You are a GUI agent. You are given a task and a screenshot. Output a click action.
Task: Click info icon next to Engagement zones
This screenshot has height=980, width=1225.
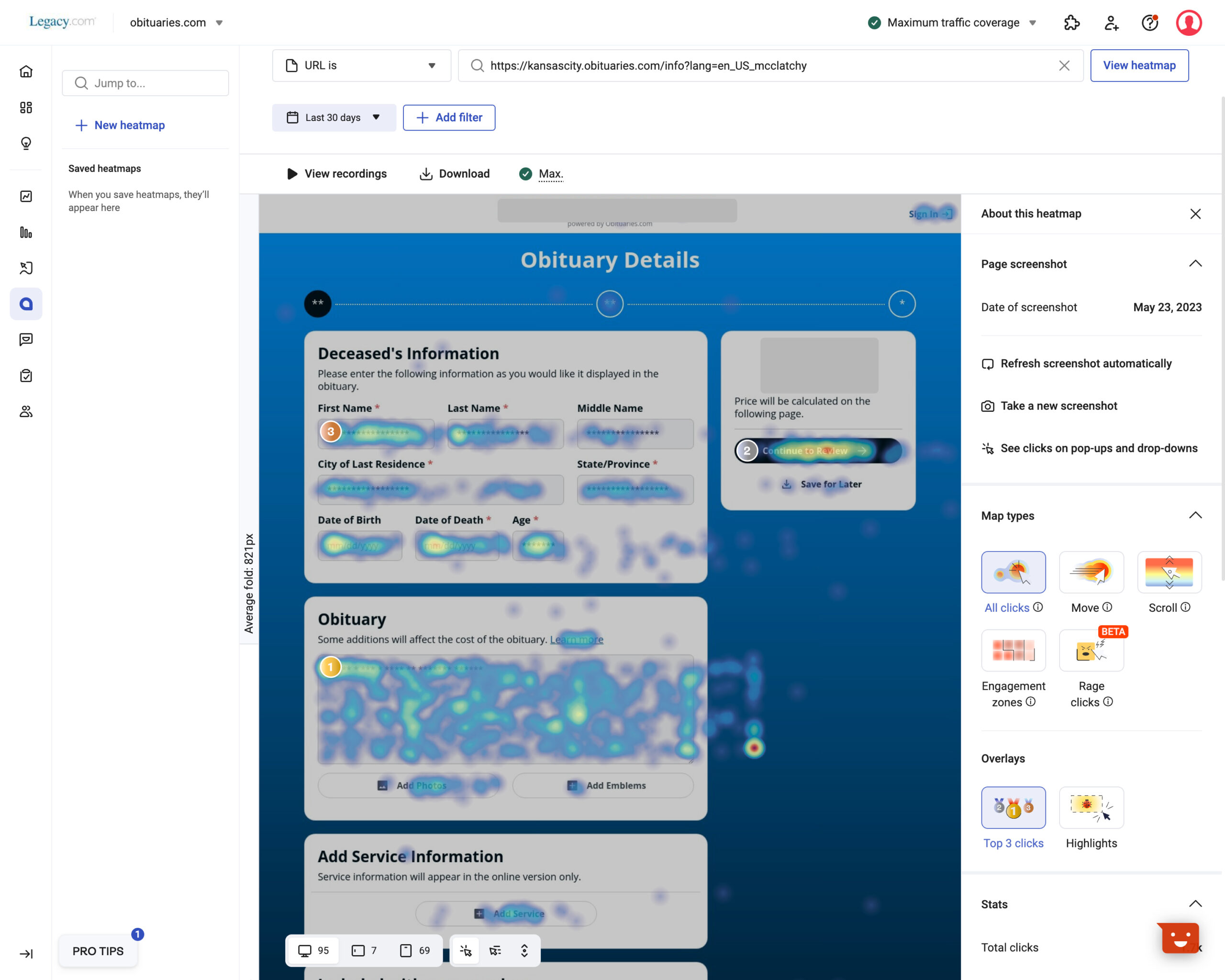pos(1030,702)
